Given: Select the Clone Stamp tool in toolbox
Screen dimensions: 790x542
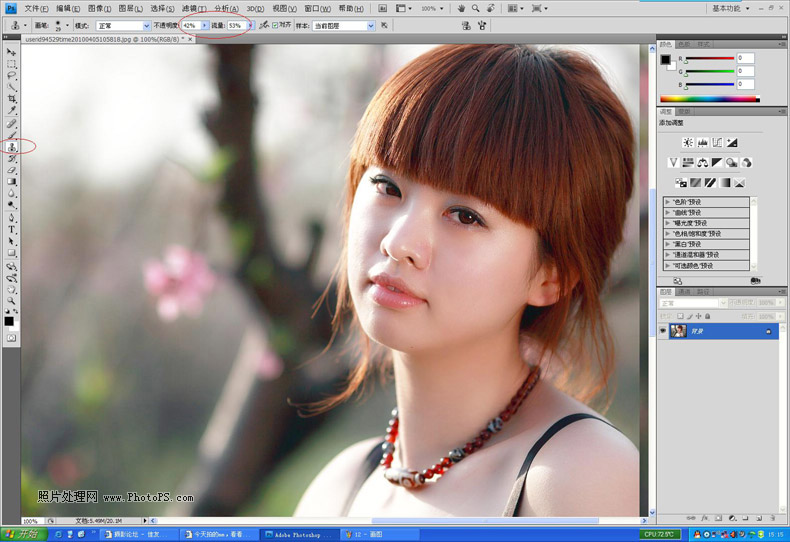Looking at the screenshot, I should tap(11, 147).
